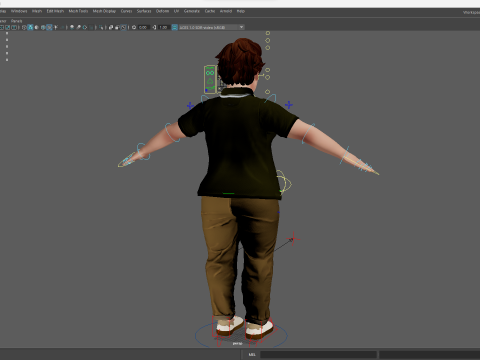Select the small green line control on back

tap(229, 193)
